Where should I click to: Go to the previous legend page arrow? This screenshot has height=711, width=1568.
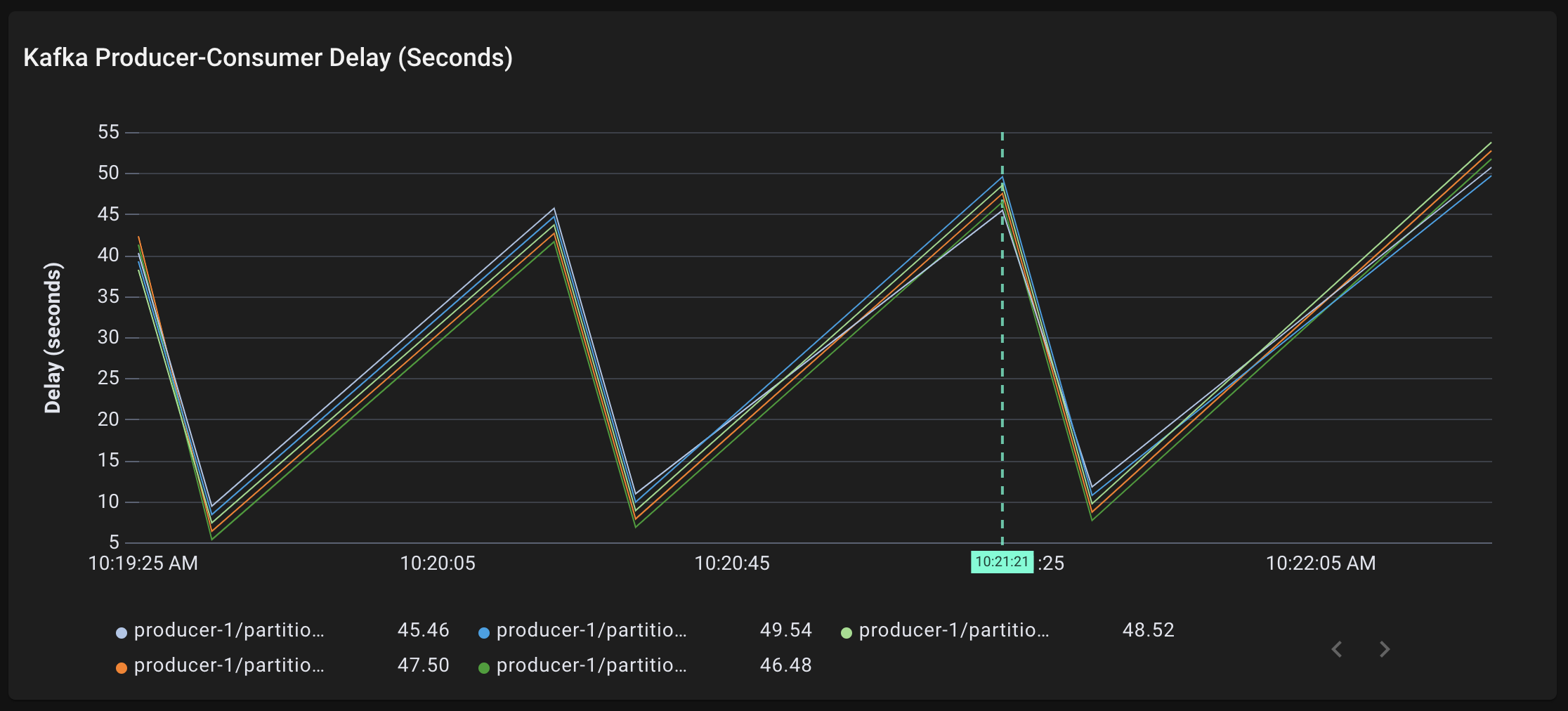click(x=1337, y=649)
